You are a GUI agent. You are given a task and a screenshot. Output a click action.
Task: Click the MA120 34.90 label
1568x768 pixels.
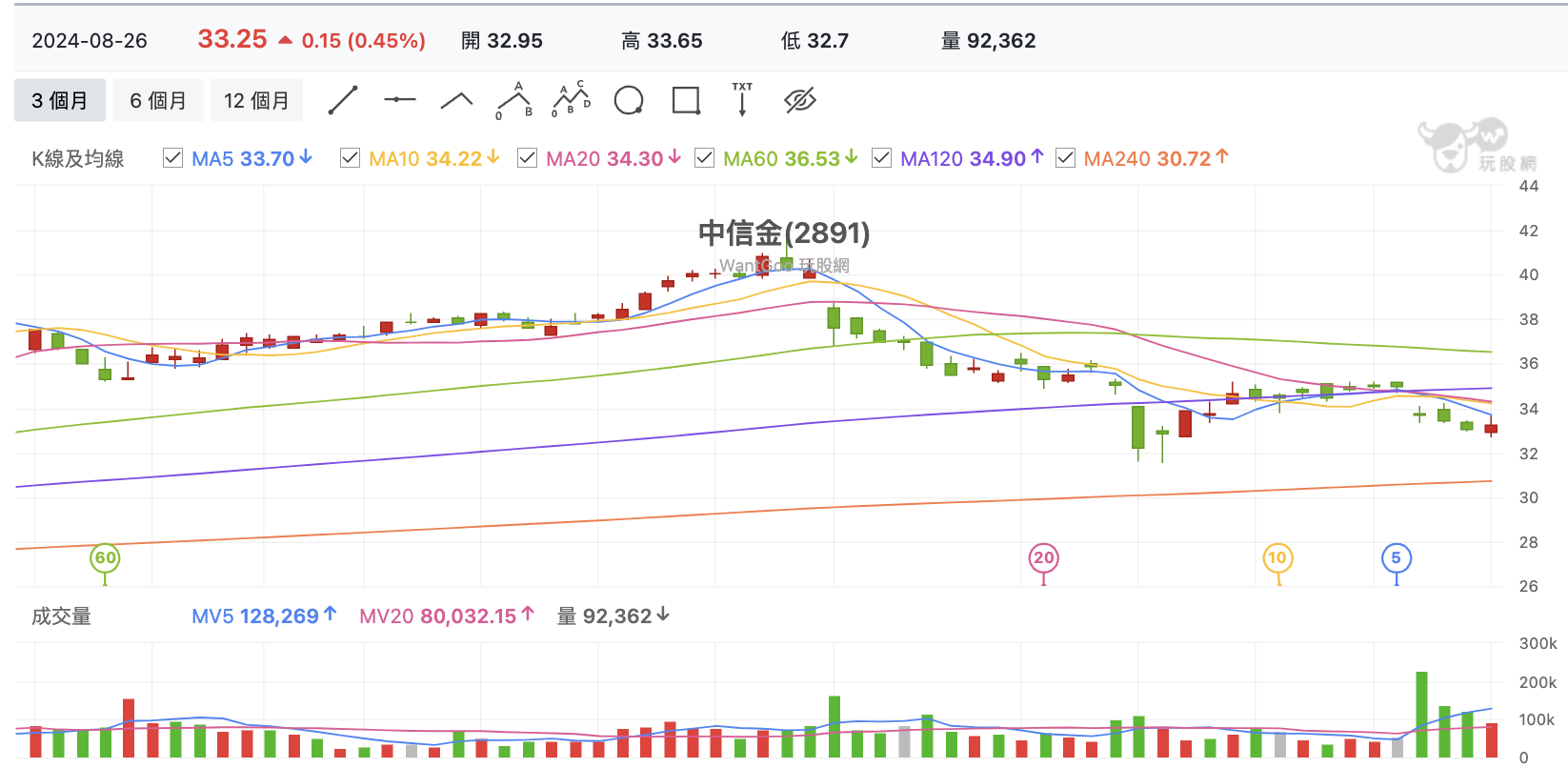tap(972, 158)
